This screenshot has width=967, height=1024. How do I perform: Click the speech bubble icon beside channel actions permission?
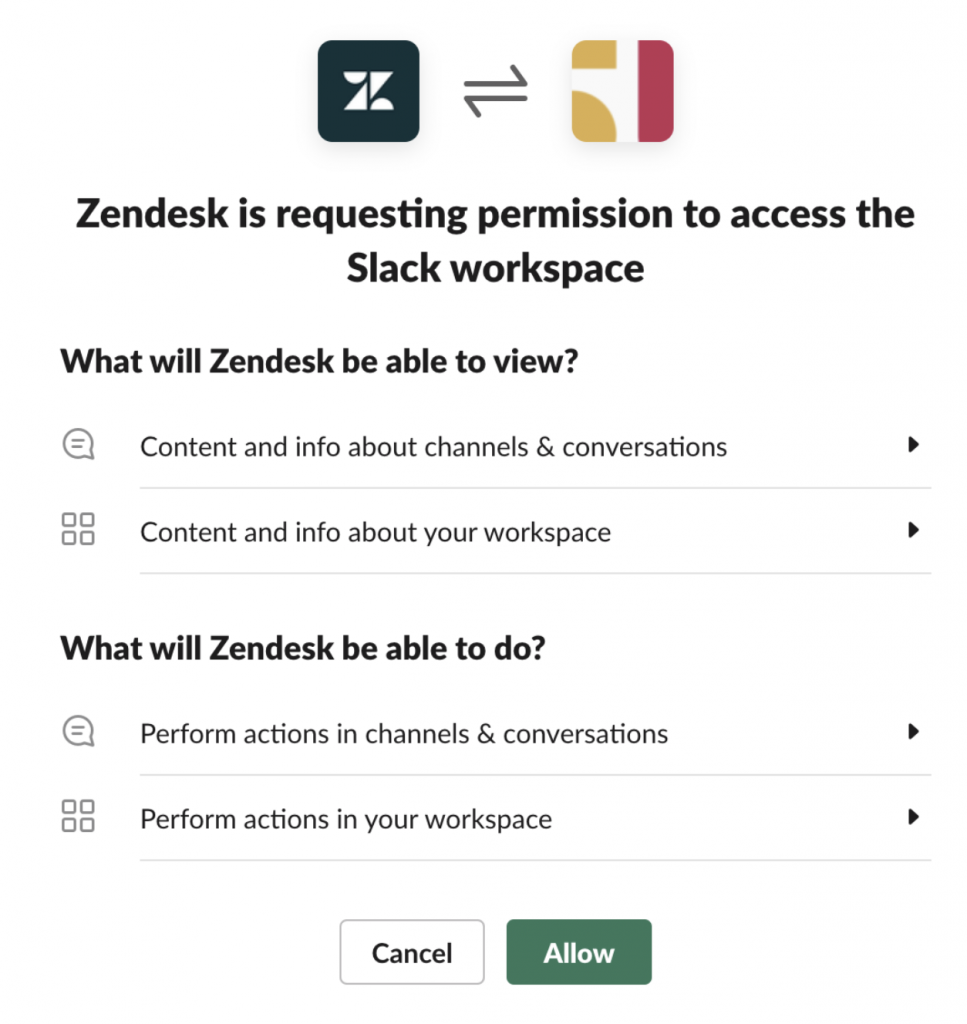(78, 731)
